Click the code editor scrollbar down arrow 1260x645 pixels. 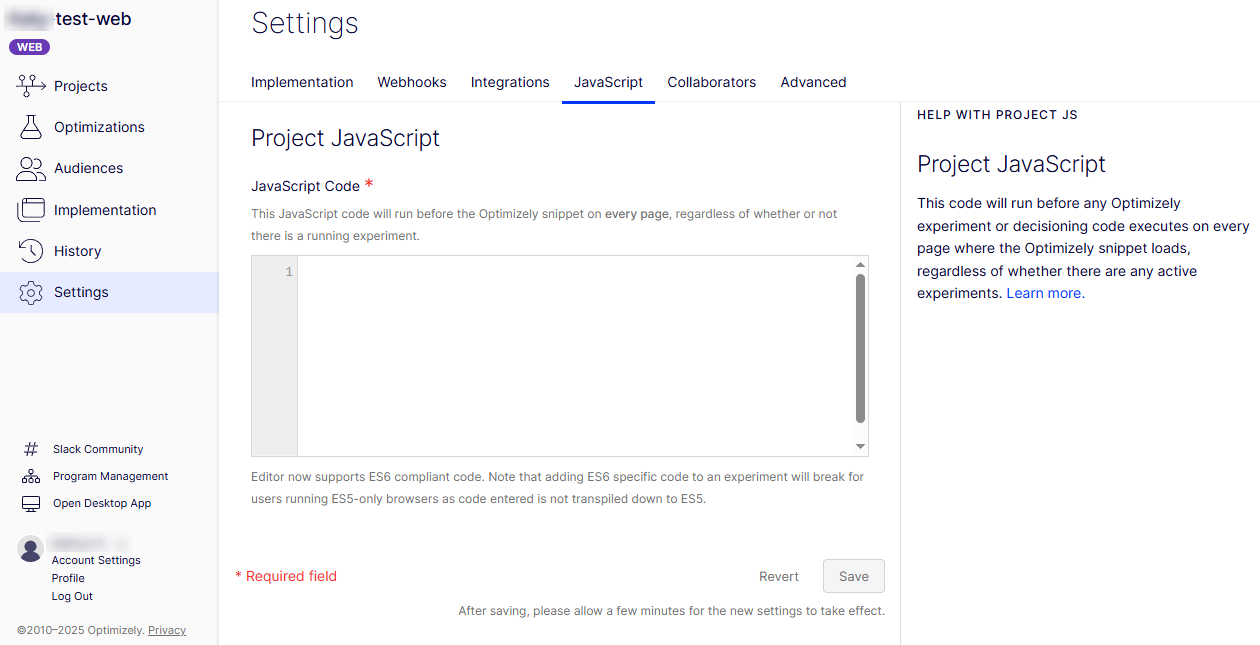coord(860,447)
